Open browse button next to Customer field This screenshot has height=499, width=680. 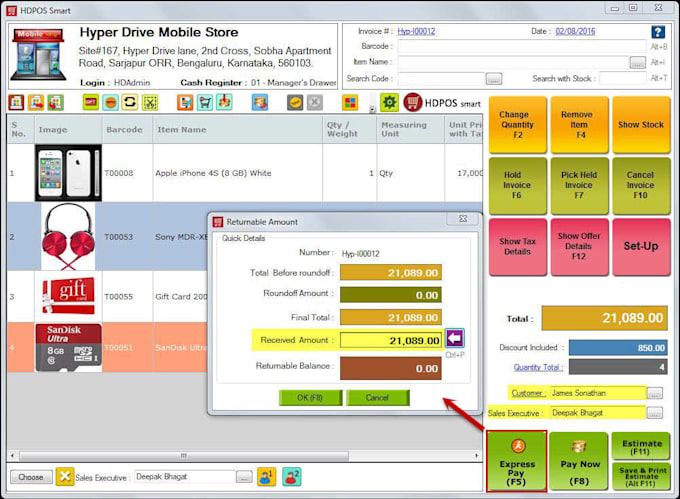[x=655, y=393]
